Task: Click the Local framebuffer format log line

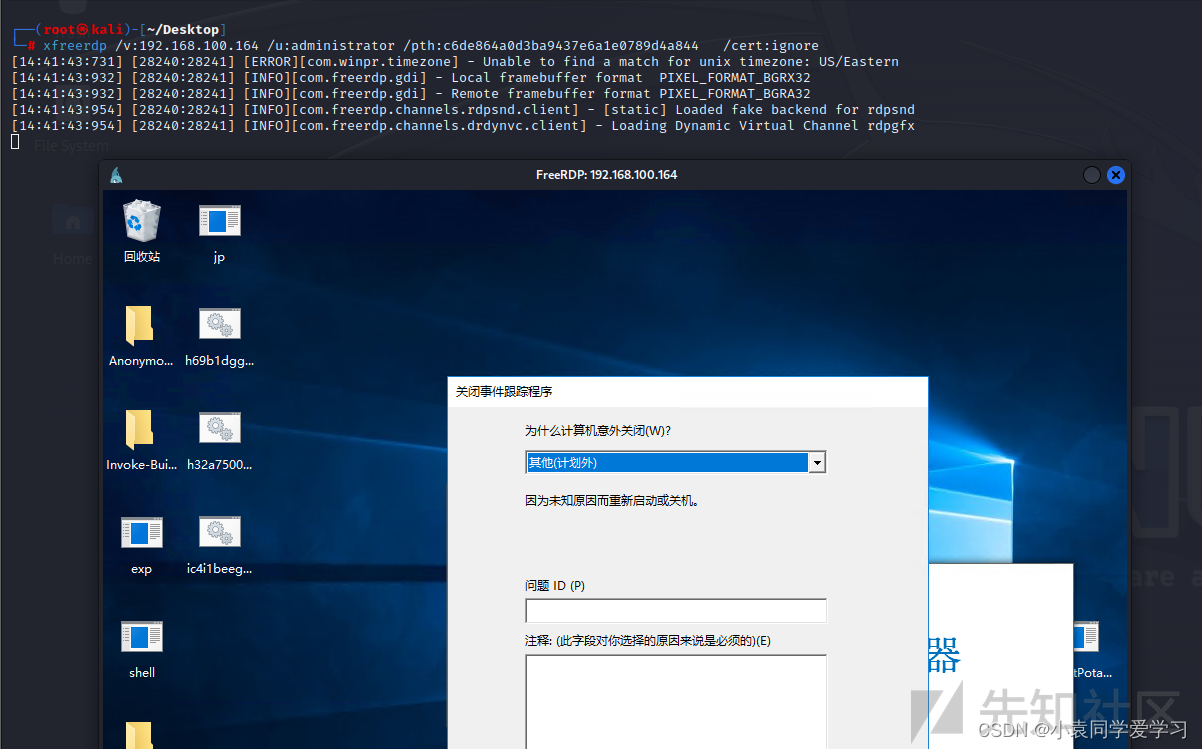Action: tap(411, 78)
